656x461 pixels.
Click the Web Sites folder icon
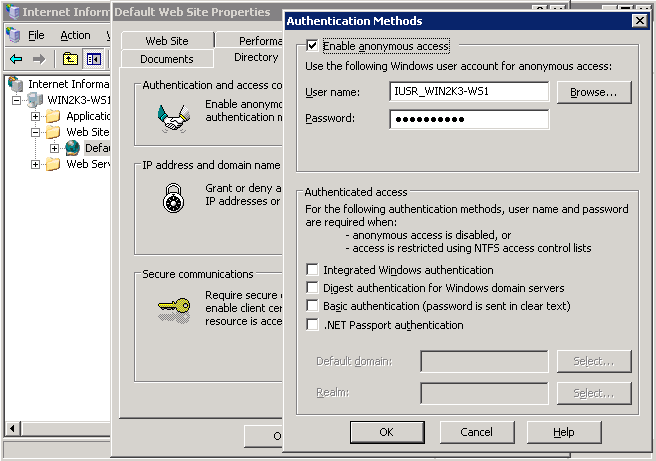53,132
